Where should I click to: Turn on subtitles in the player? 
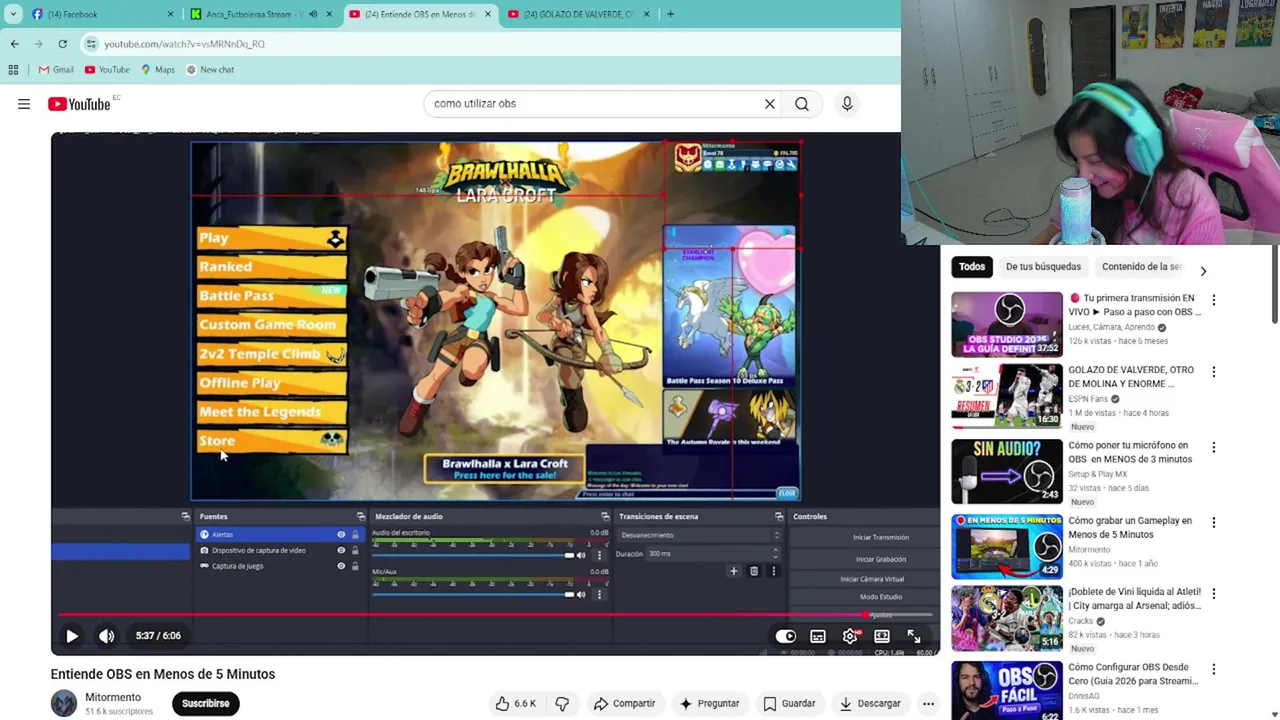click(x=818, y=636)
